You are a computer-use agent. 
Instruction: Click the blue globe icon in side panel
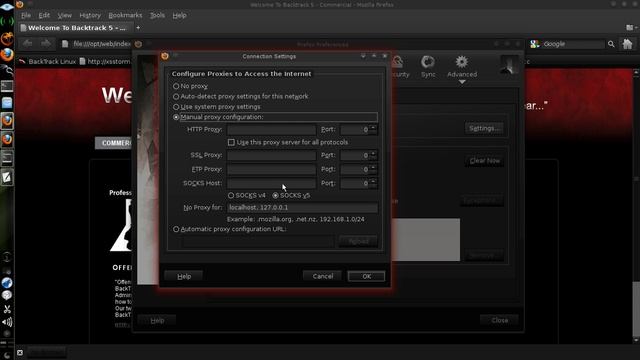7,282
